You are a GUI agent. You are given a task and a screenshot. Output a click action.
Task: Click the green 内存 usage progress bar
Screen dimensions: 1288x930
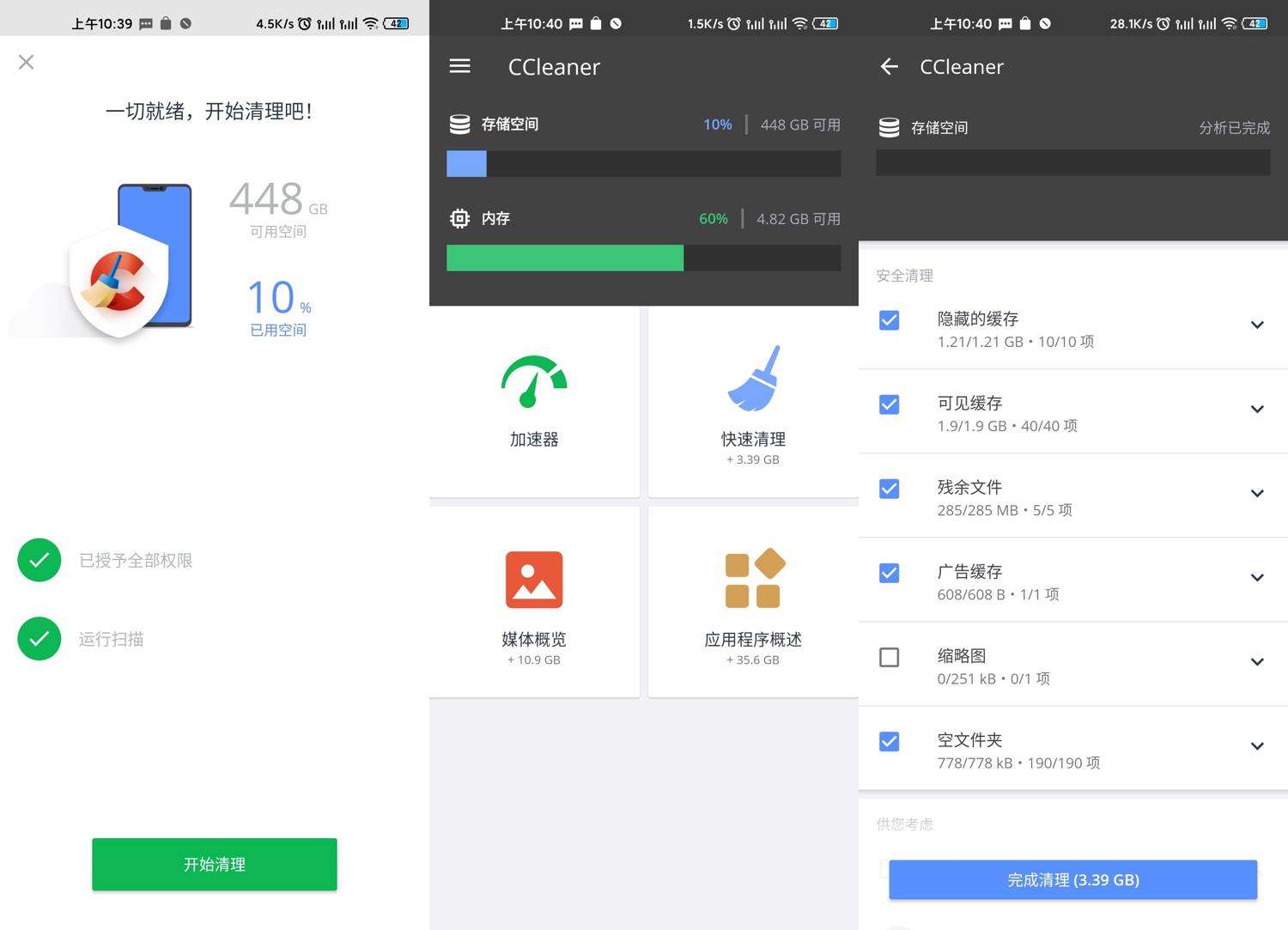tap(564, 258)
